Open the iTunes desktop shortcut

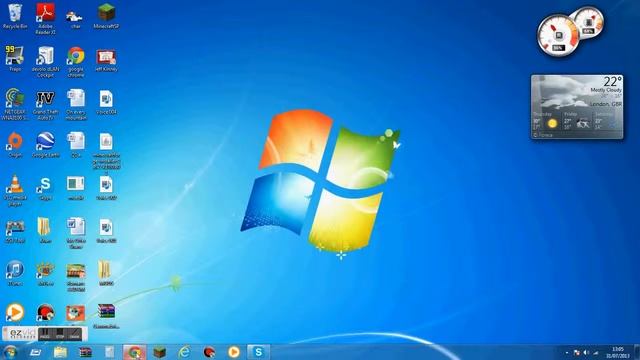pos(15,273)
